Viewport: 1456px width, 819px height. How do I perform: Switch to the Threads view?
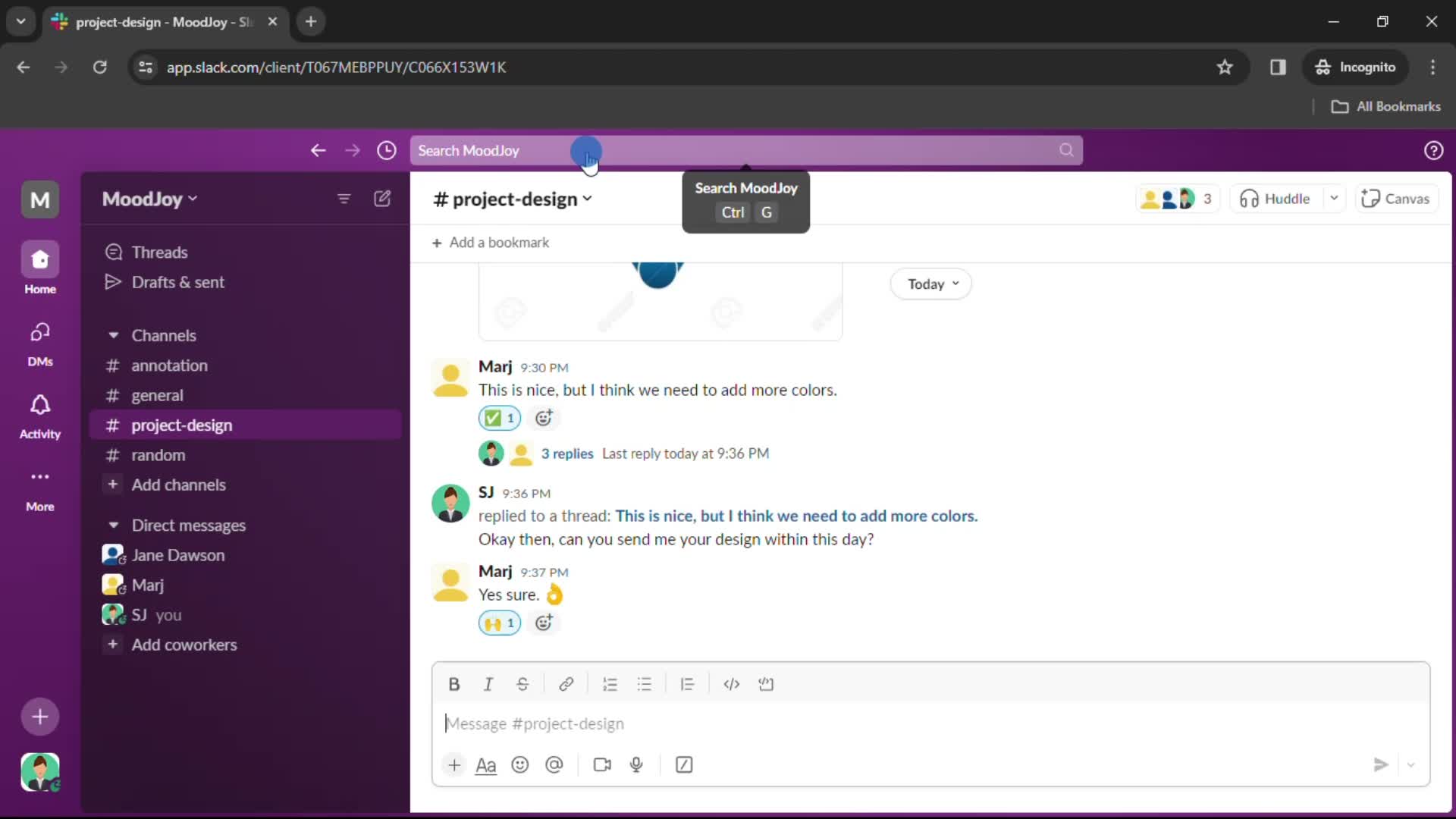point(159,251)
